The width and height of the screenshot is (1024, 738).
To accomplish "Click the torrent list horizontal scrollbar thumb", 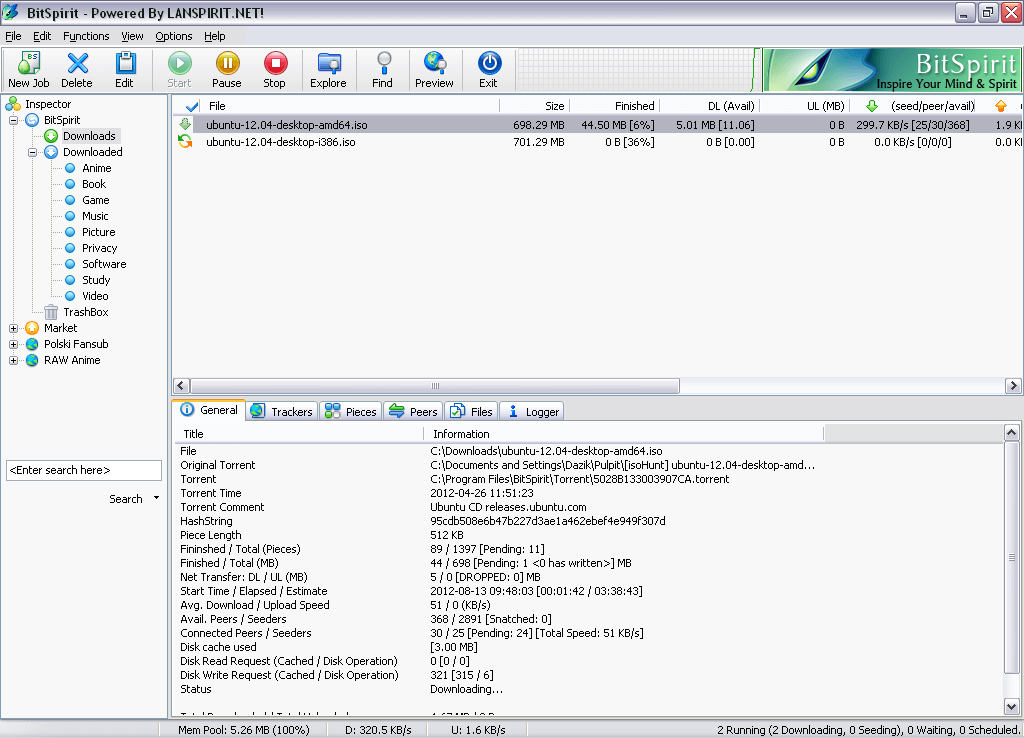I will coord(435,386).
